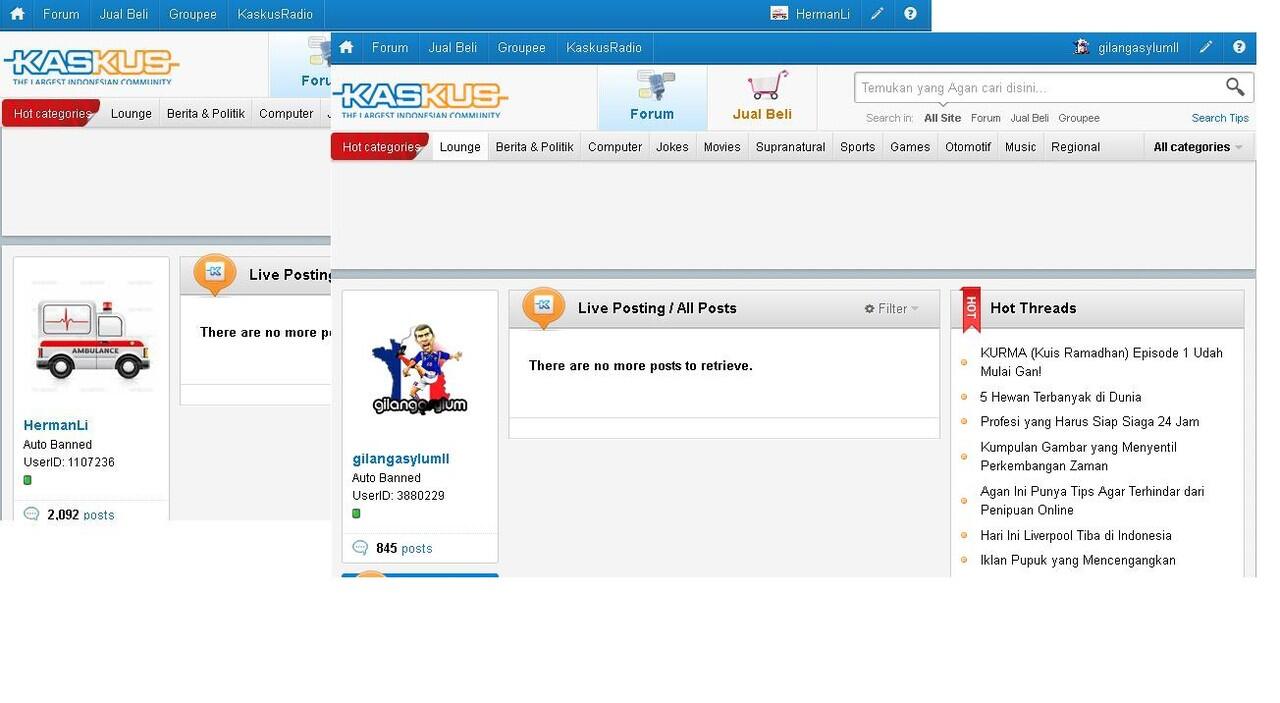Open Jual Beli in gilangasylumII top bar

click(x=453, y=47)
